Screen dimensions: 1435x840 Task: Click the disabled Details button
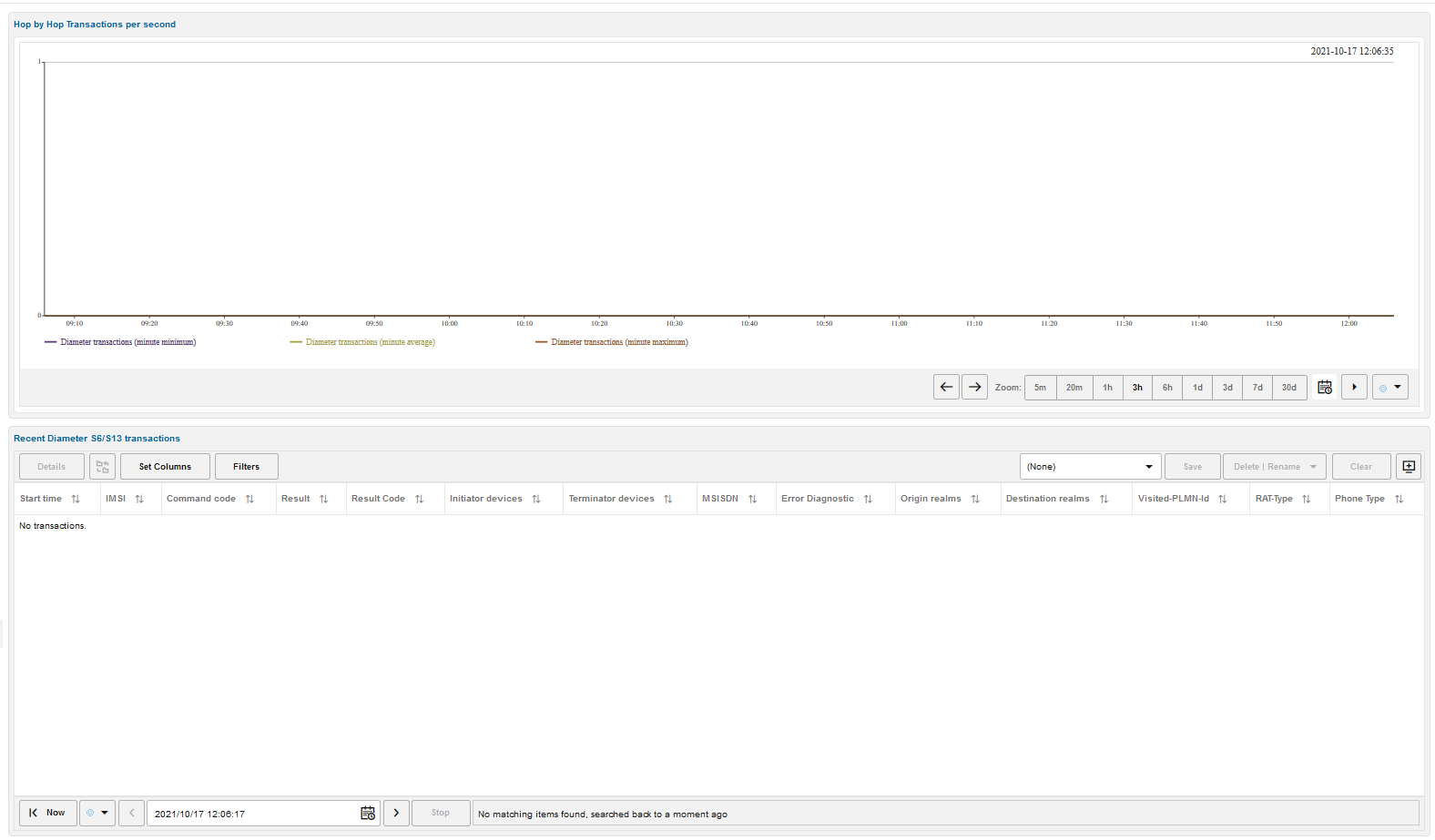coord(52,466)
